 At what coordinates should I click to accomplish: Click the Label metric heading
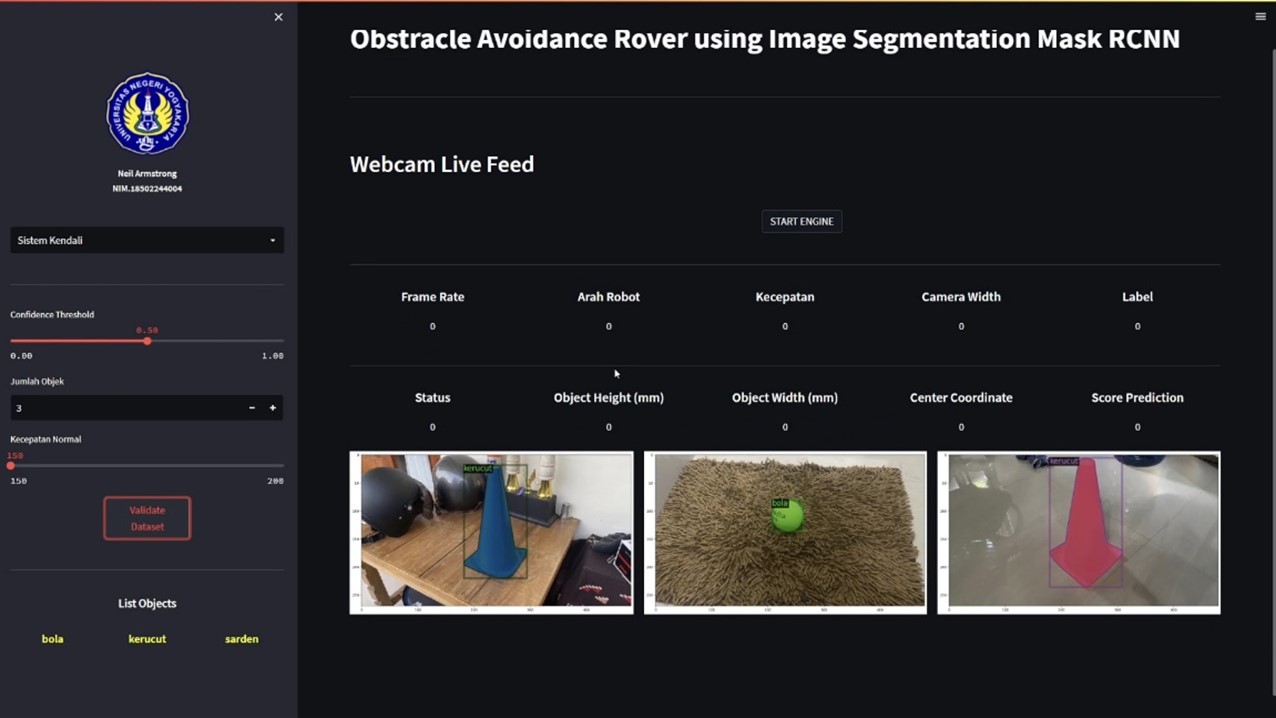click(1137, 297)
